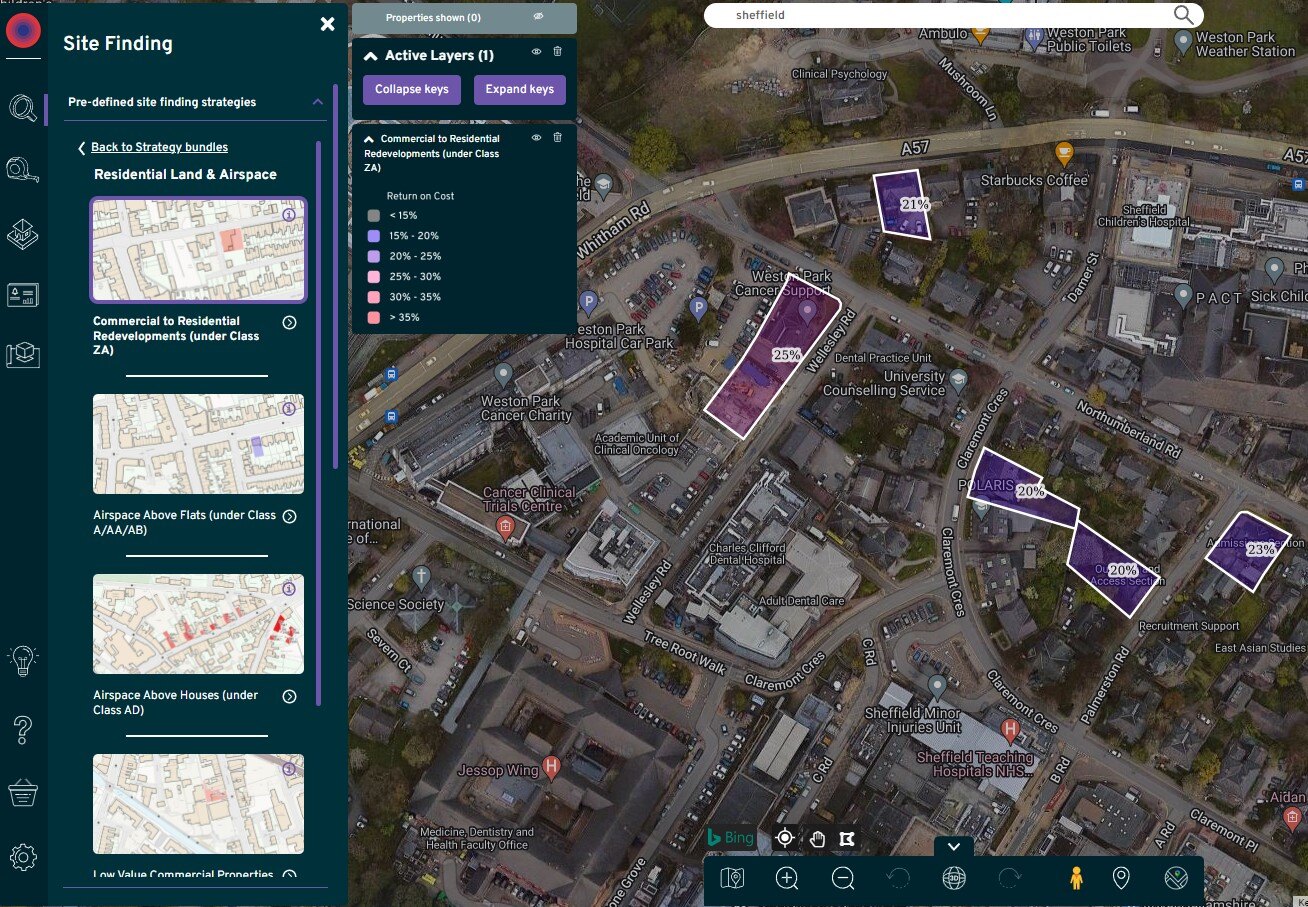Toggle the Commercial to Residential layer eye icon
This screenshot has width=1308, height=907.
(x=536, y=137)
